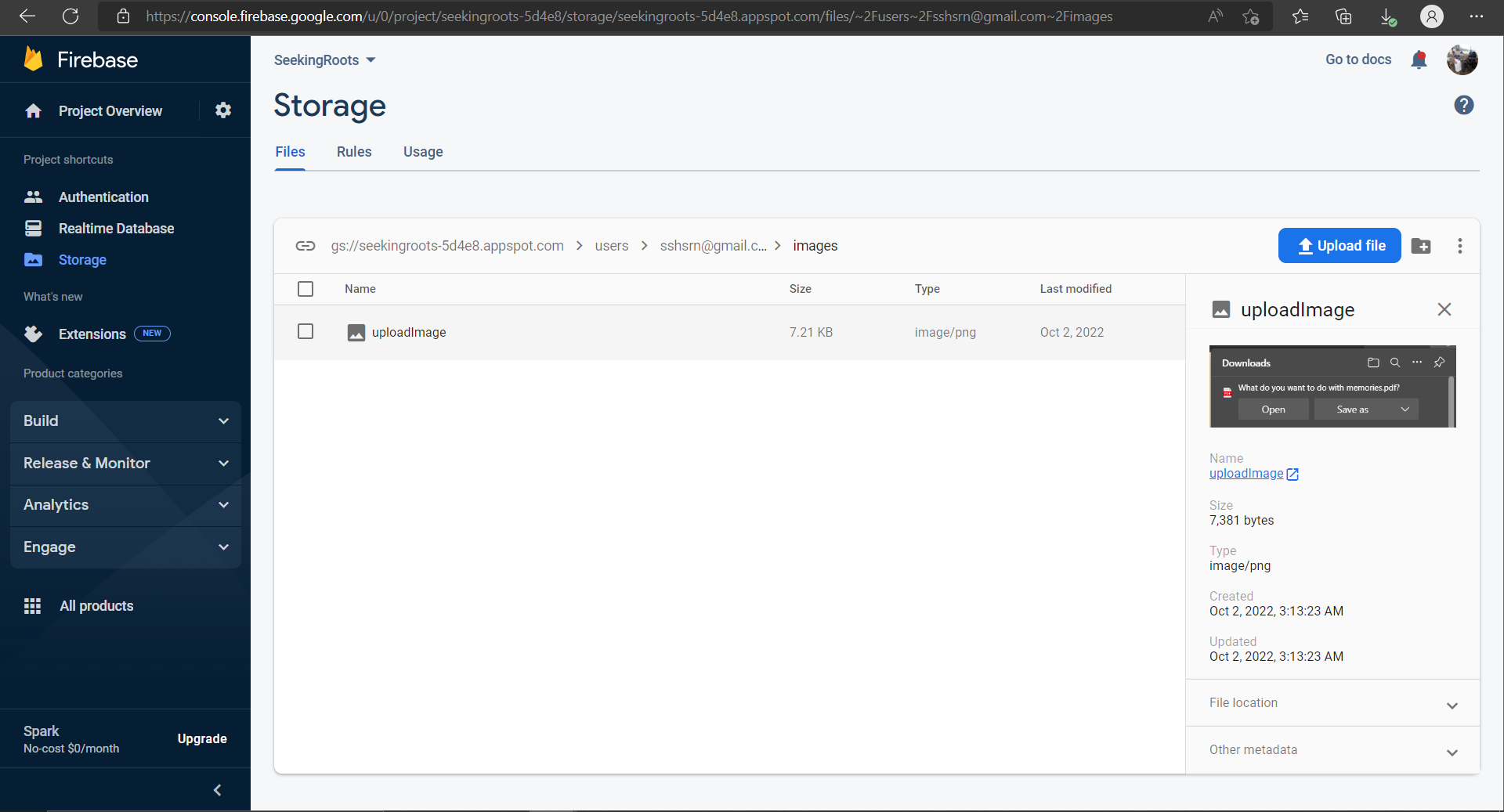Open the user account avatar
Image resolution: width=1504 pixels, height=812 pixels.
[1462, 60]
